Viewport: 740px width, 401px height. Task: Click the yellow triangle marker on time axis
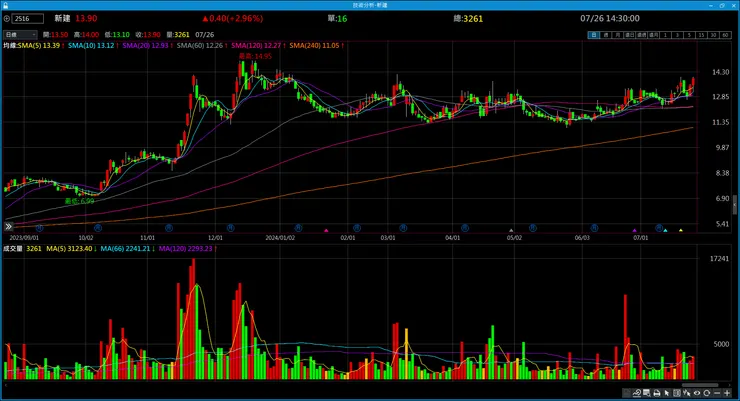[x=681, y=230]
